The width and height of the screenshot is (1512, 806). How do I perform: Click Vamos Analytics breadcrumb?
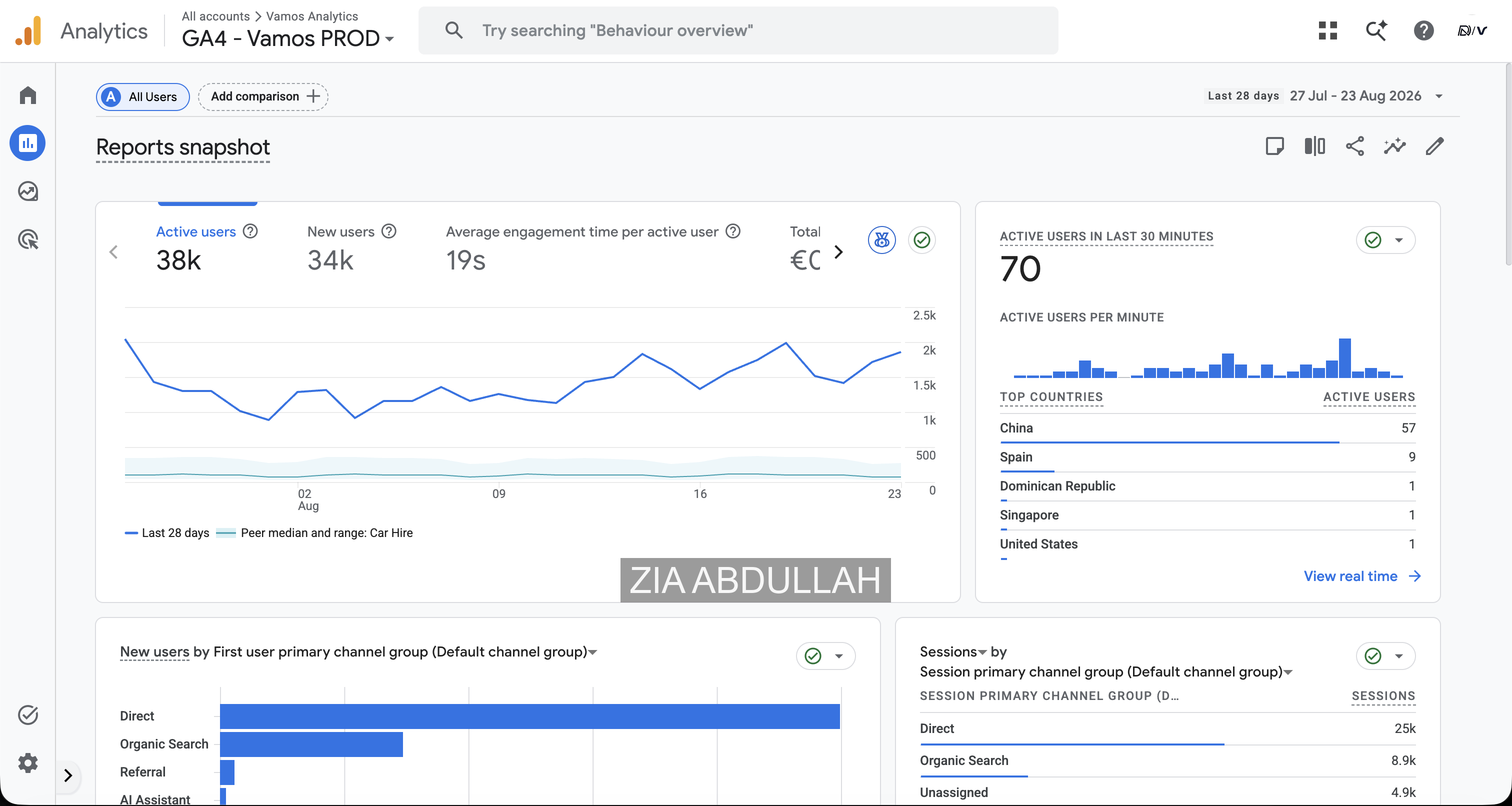[x=311, y=16]
